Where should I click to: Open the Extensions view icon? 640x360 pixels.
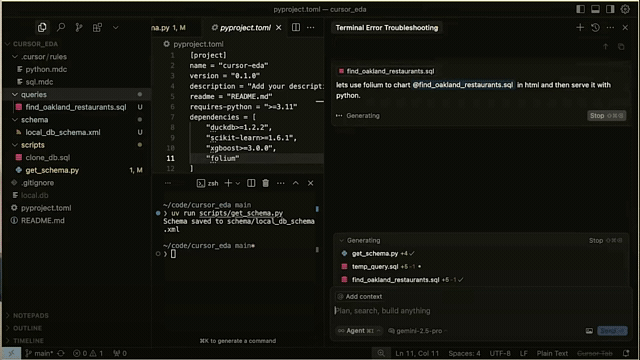pos(97,27)
